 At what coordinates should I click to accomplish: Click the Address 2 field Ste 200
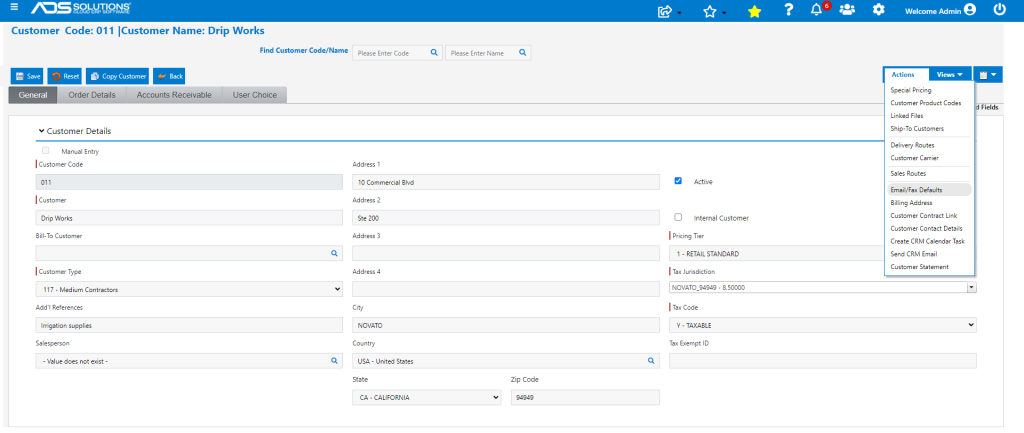(x=506, y=218)
